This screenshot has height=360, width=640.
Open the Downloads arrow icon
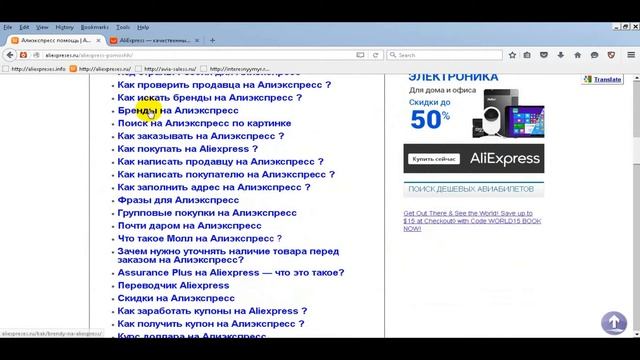(561, 55)
